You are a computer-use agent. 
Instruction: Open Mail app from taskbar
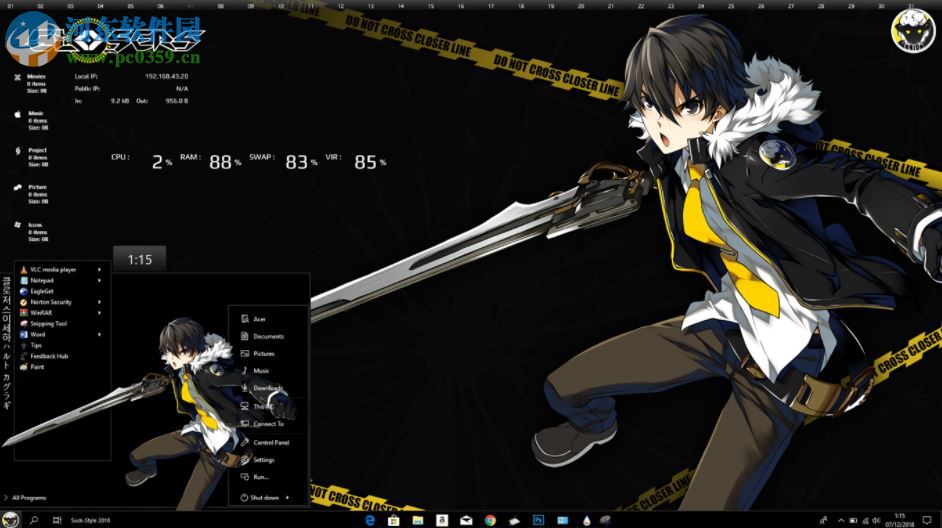466,520
